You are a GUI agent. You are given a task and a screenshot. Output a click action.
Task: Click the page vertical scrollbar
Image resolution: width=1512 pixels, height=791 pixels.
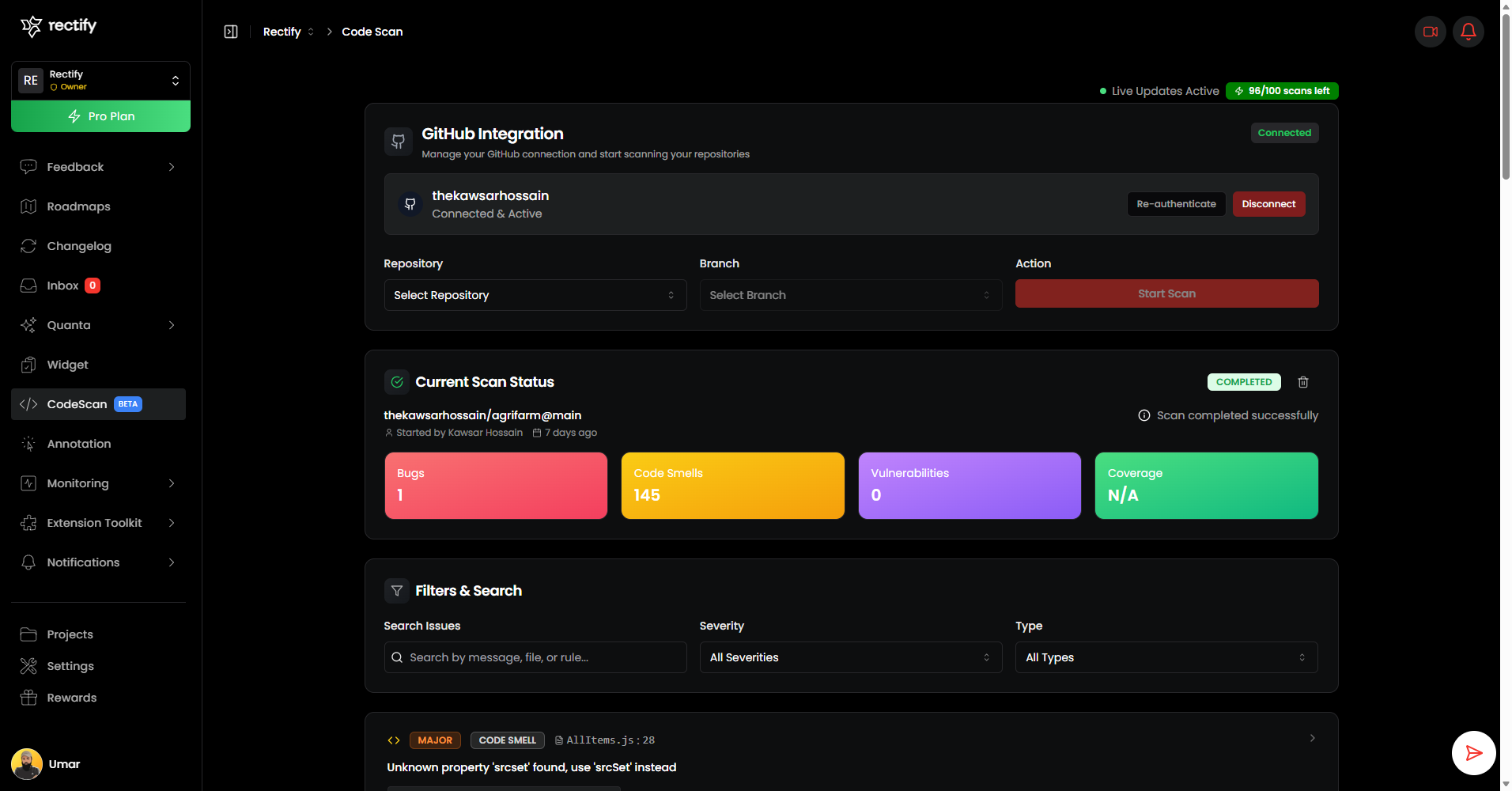[1506, 95]
